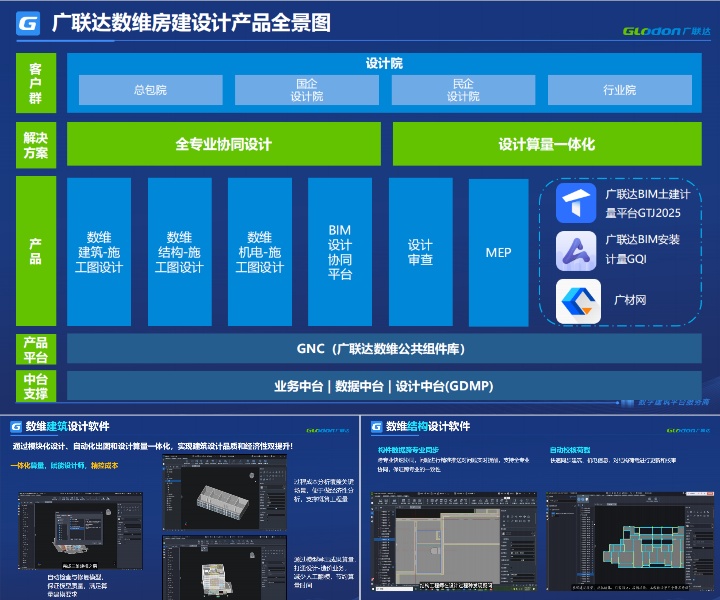This screenshot has width=720, height=600.
Task: Click the 设计院 heading text
Action: coord(384,63)
